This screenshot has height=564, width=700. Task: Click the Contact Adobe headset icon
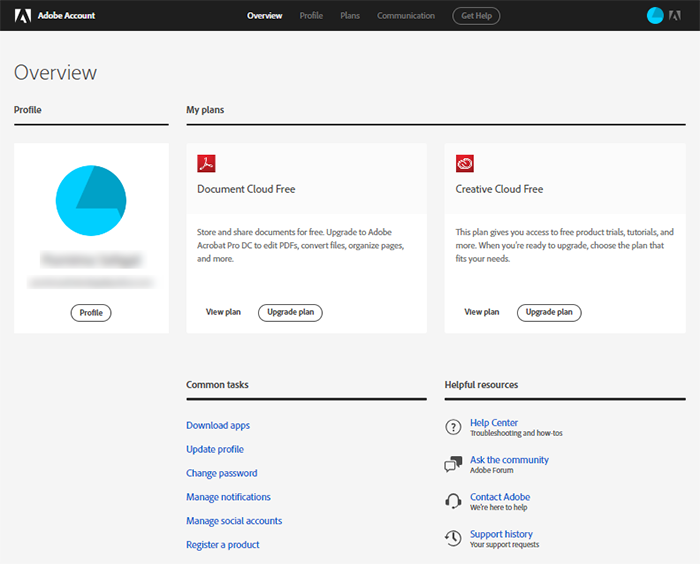click(453, 501)
